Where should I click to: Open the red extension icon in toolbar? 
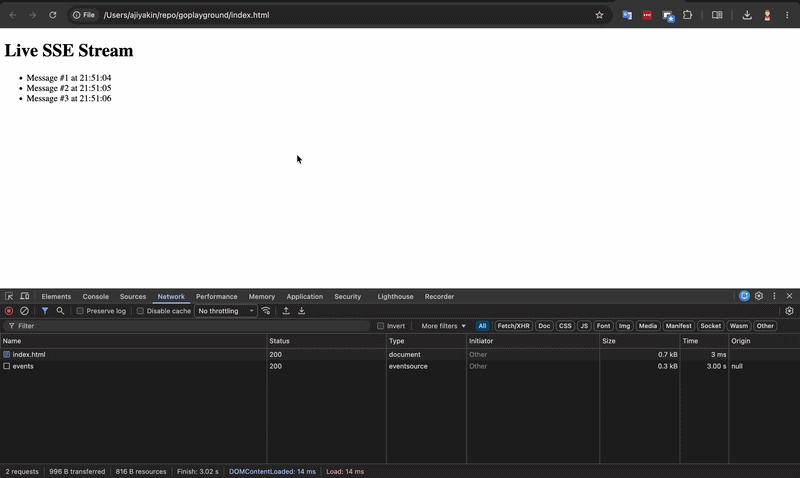click(x=647, y=15)
